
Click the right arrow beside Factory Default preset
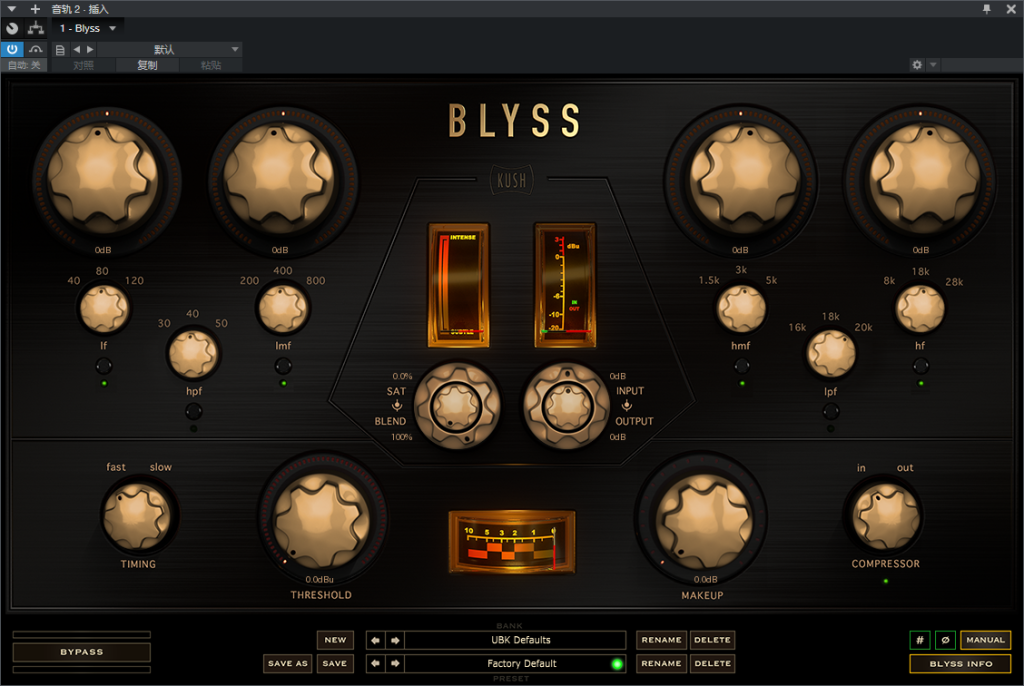click(395, 664)
